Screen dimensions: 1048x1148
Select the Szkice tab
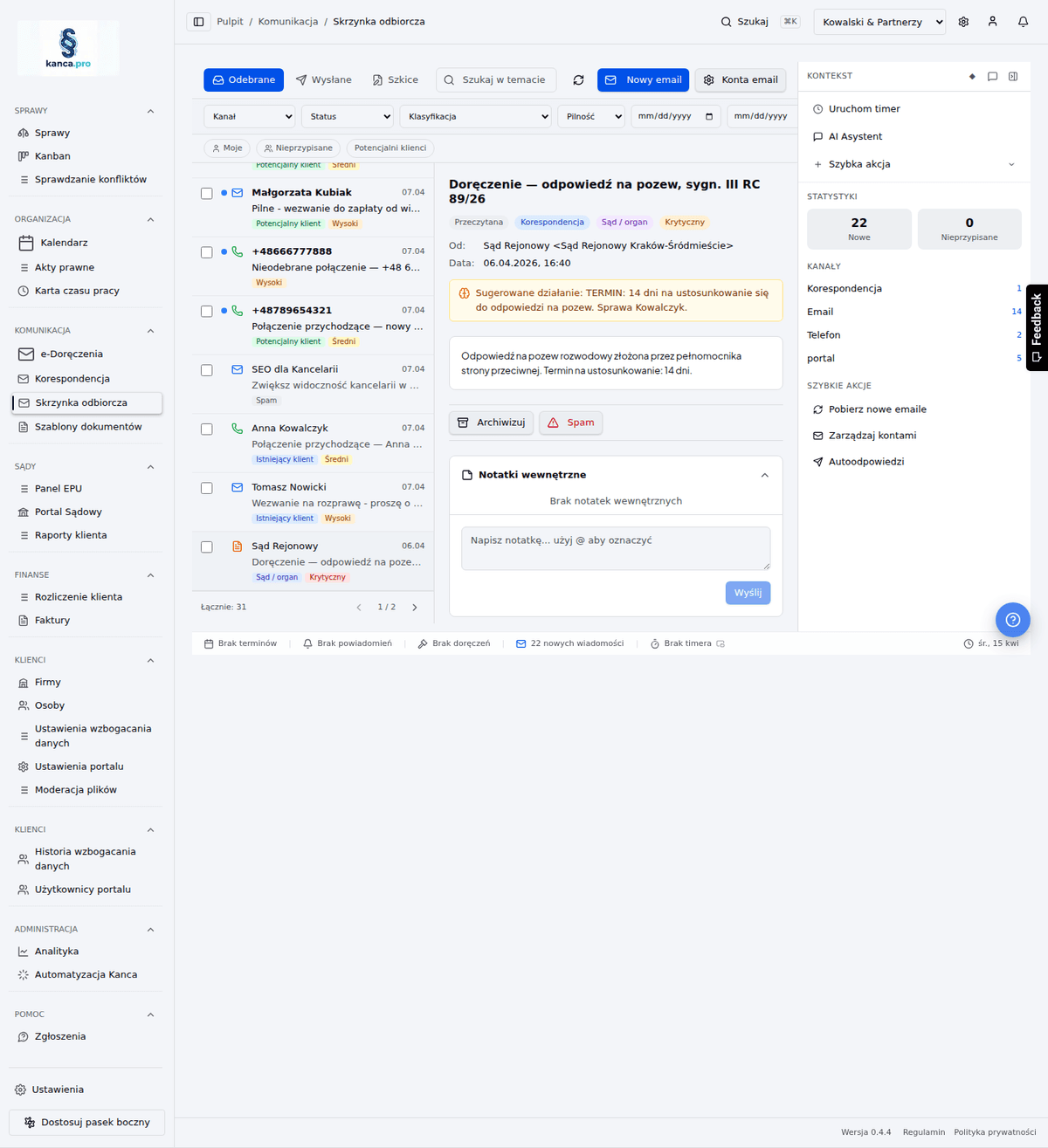tap(395, 79)
